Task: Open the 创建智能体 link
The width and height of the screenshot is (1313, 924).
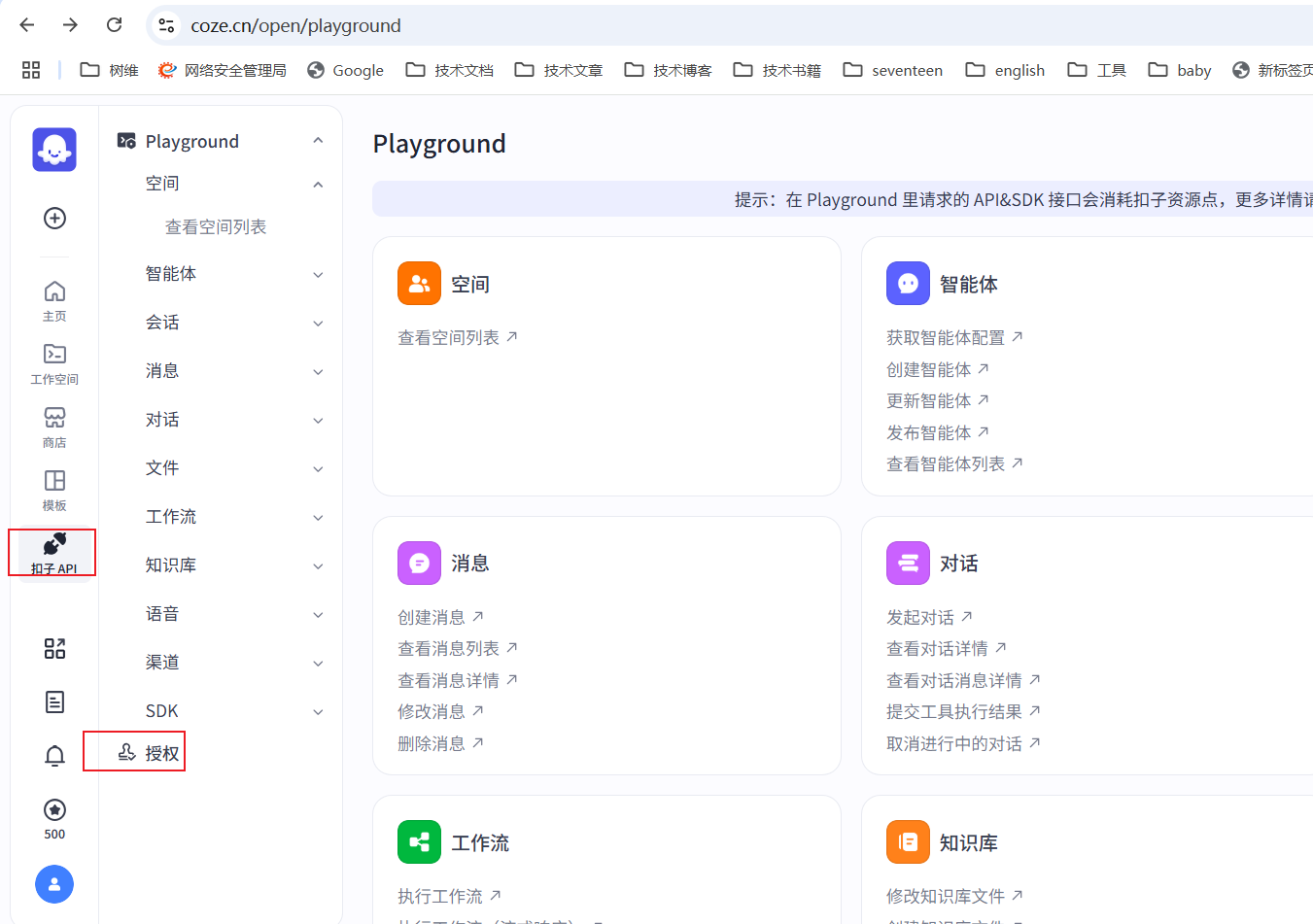Action: click(x=938, y=369)
